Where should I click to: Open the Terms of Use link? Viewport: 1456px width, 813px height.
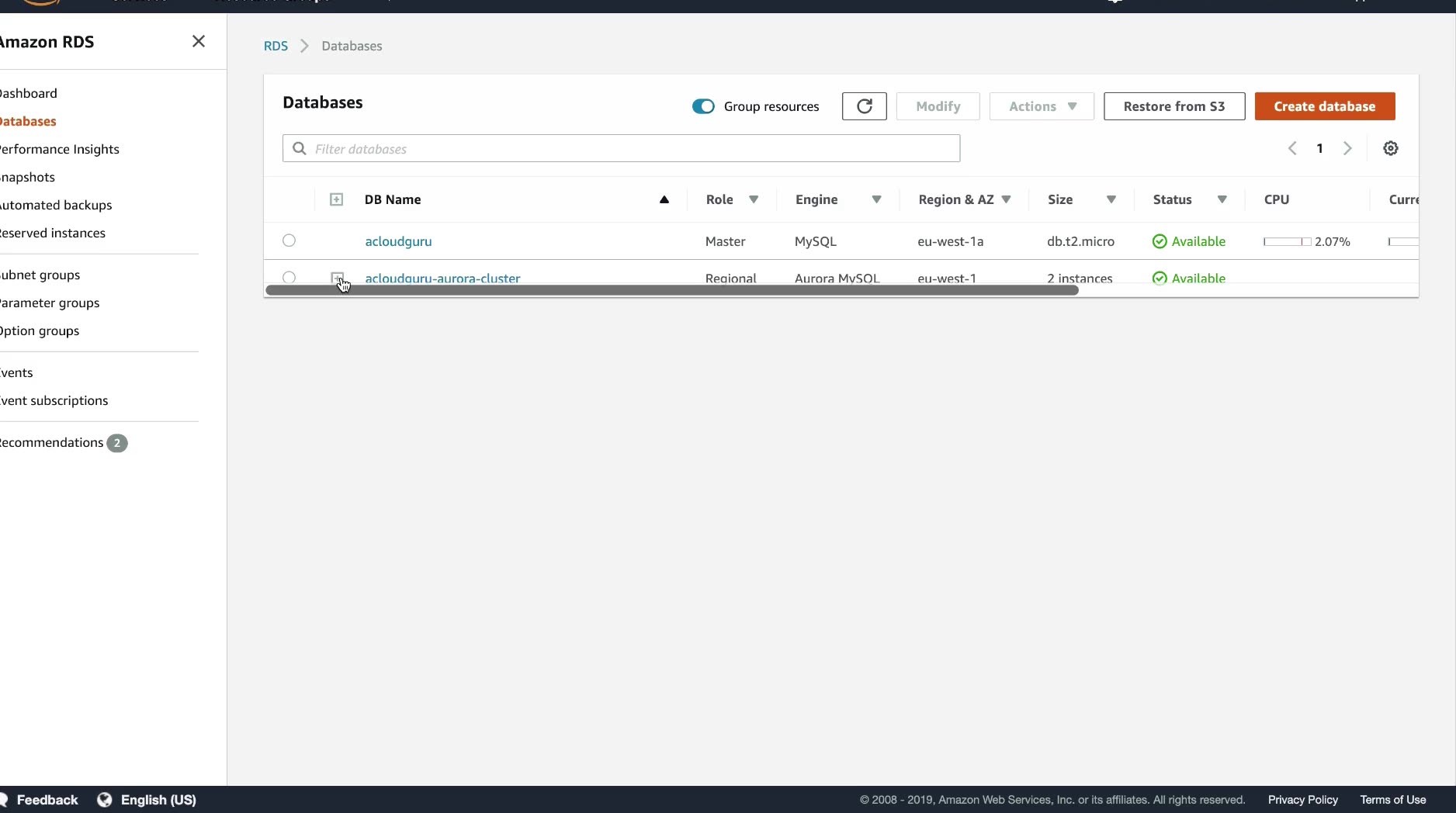coord(1392,800)
